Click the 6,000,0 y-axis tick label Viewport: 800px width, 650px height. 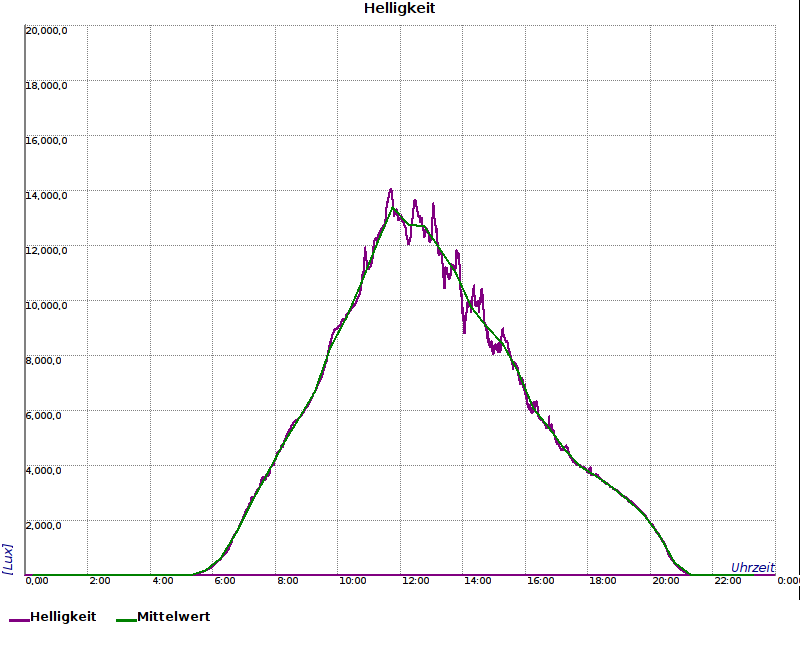(43, 416)
